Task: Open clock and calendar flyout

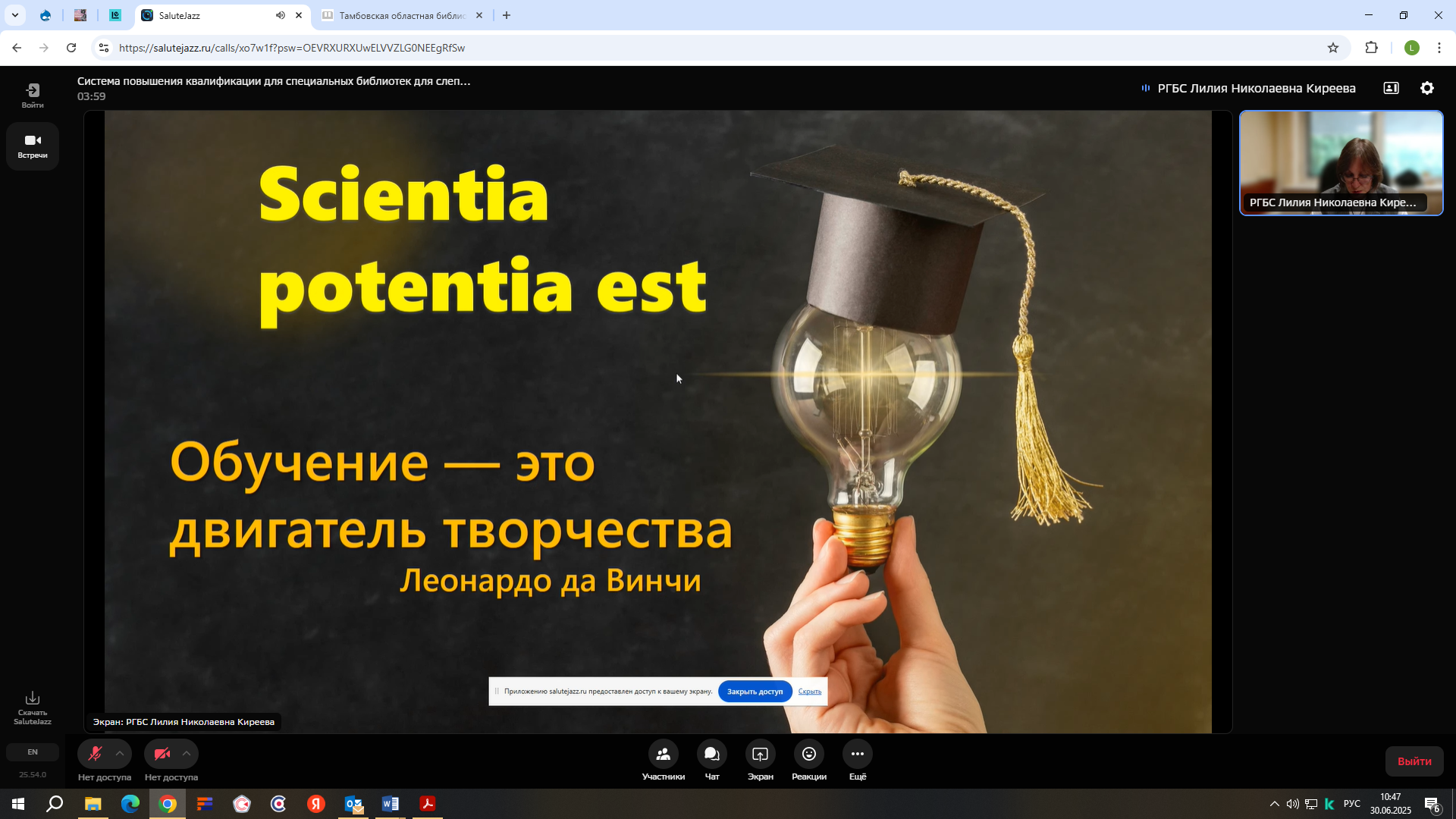Action: tap(1391, 804)
